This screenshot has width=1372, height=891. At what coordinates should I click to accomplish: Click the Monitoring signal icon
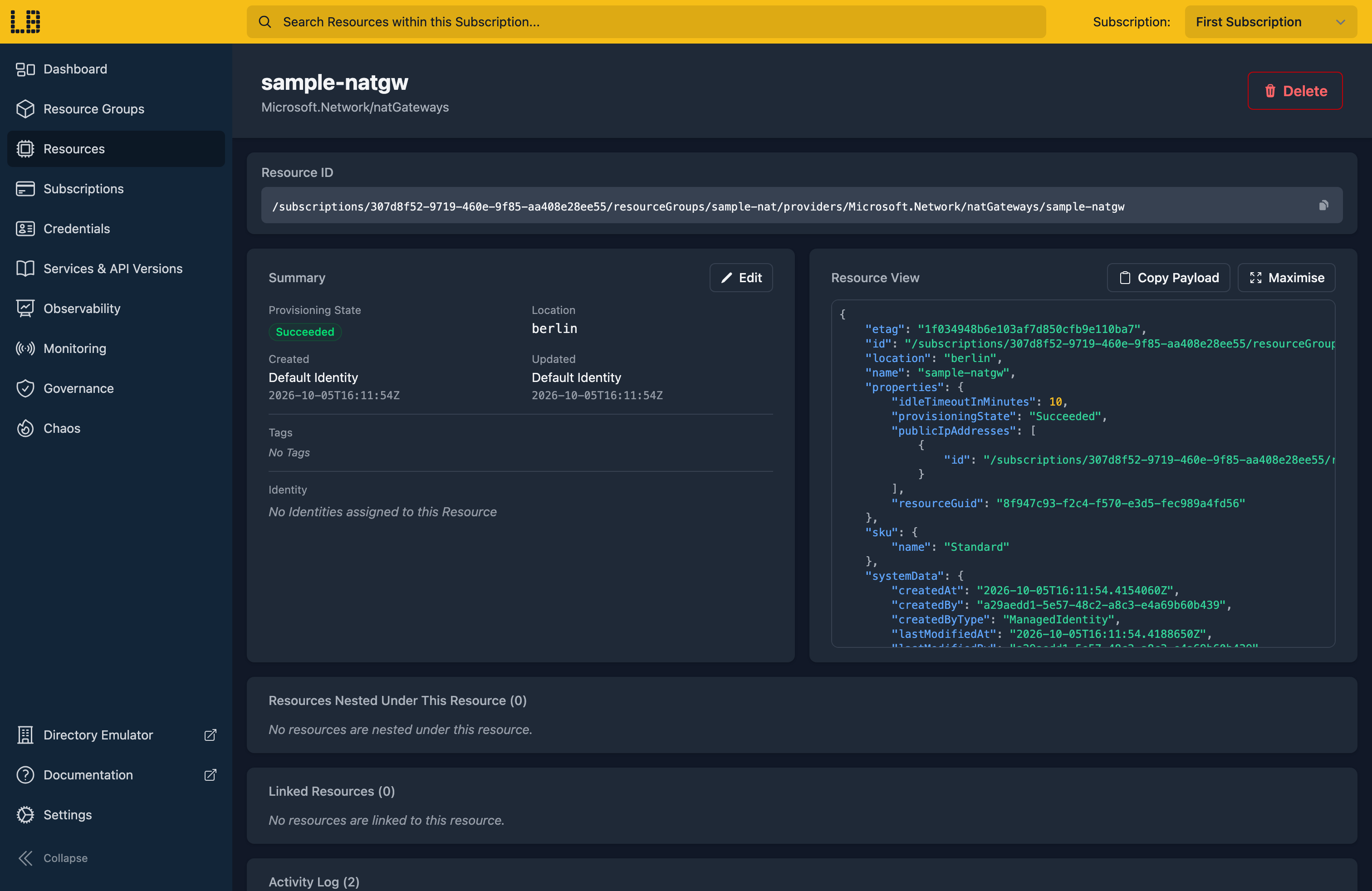click(x=25, y=348)
